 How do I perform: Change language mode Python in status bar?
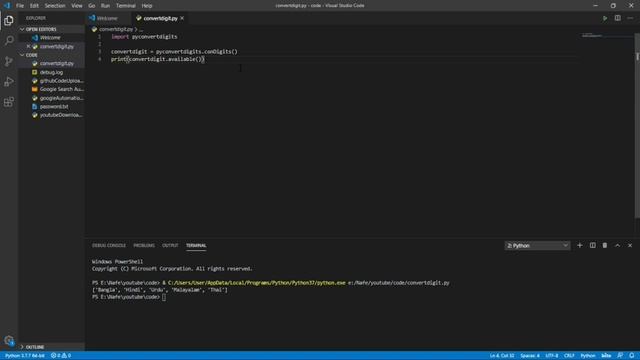588,356
